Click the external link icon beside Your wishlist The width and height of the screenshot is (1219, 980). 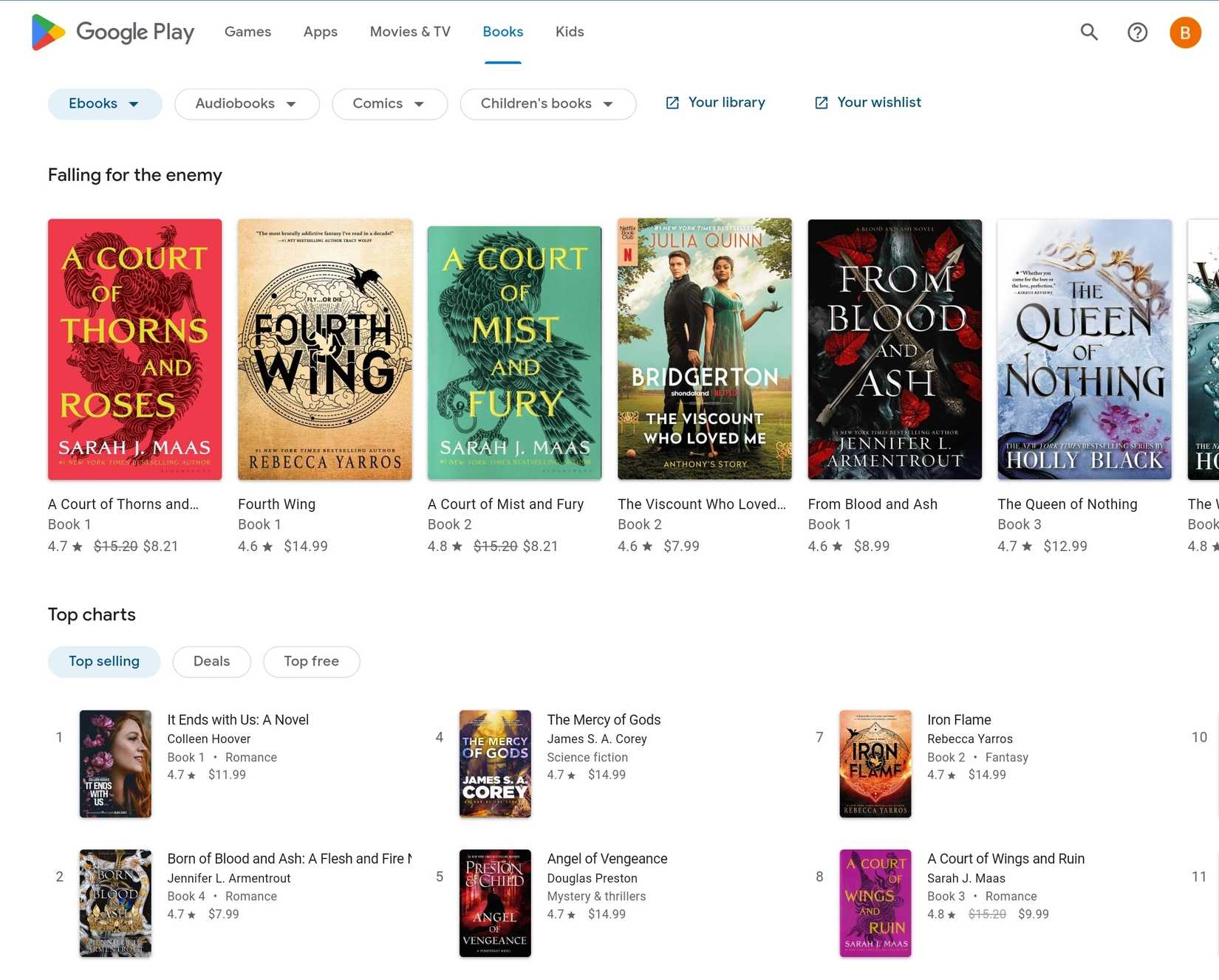coord(821,103)
